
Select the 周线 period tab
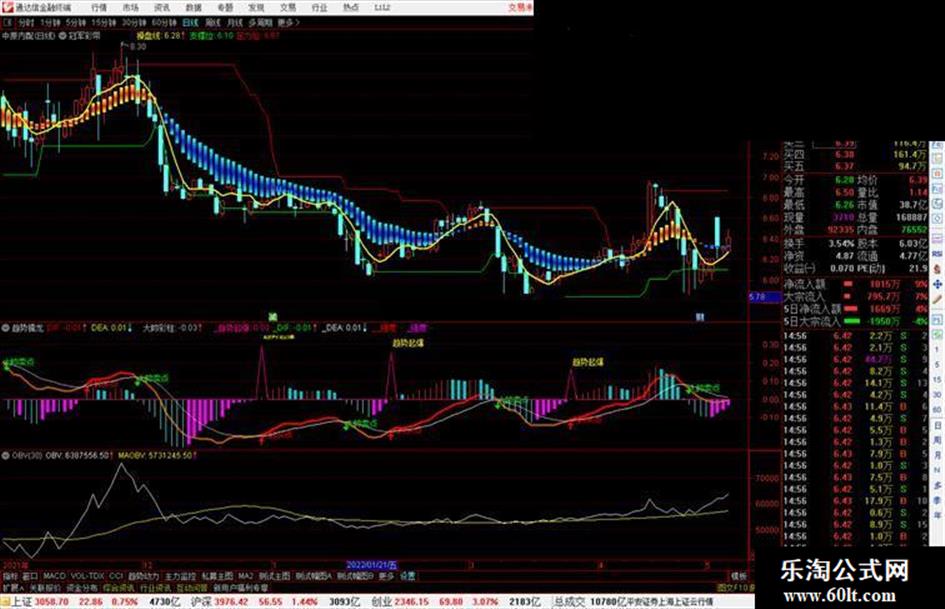click(212, 23)
